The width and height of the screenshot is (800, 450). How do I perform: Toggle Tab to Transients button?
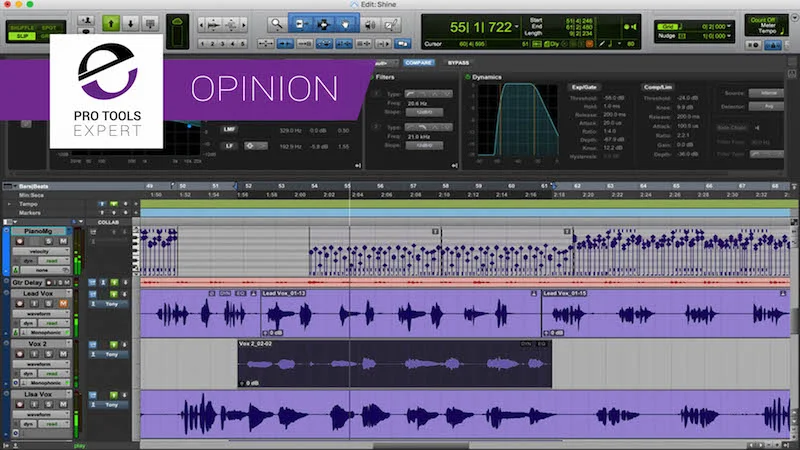click(285, 44)
